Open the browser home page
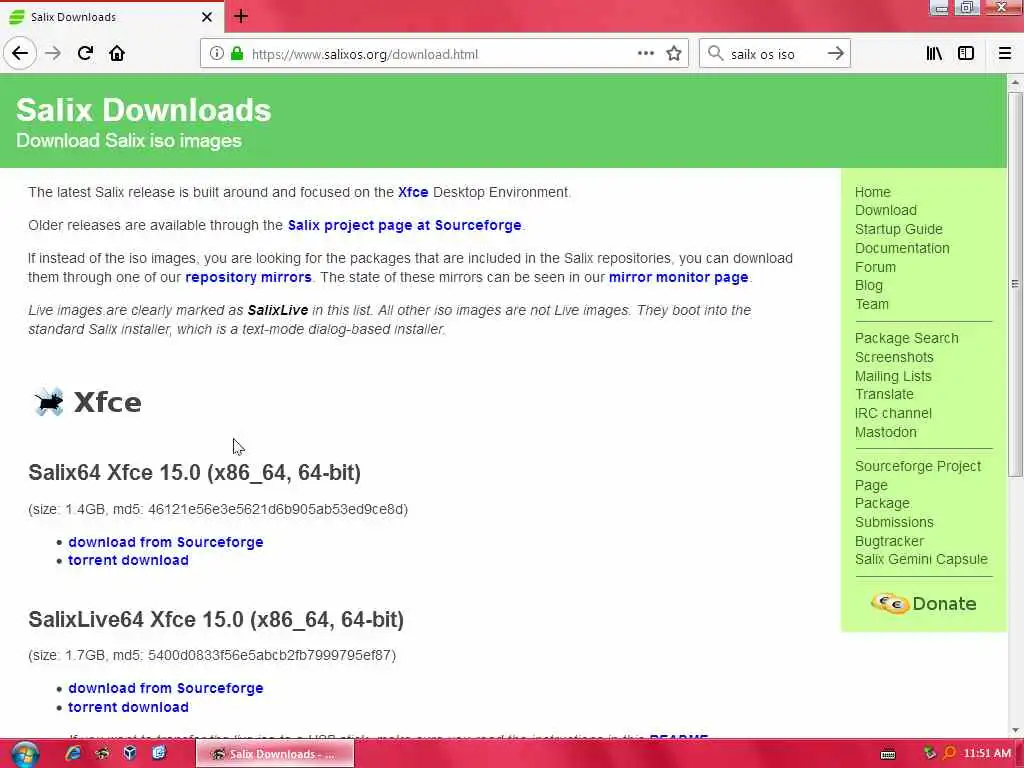Image resolution: width=1024 pixels, height=768 pixels. (x=117, y=54)
